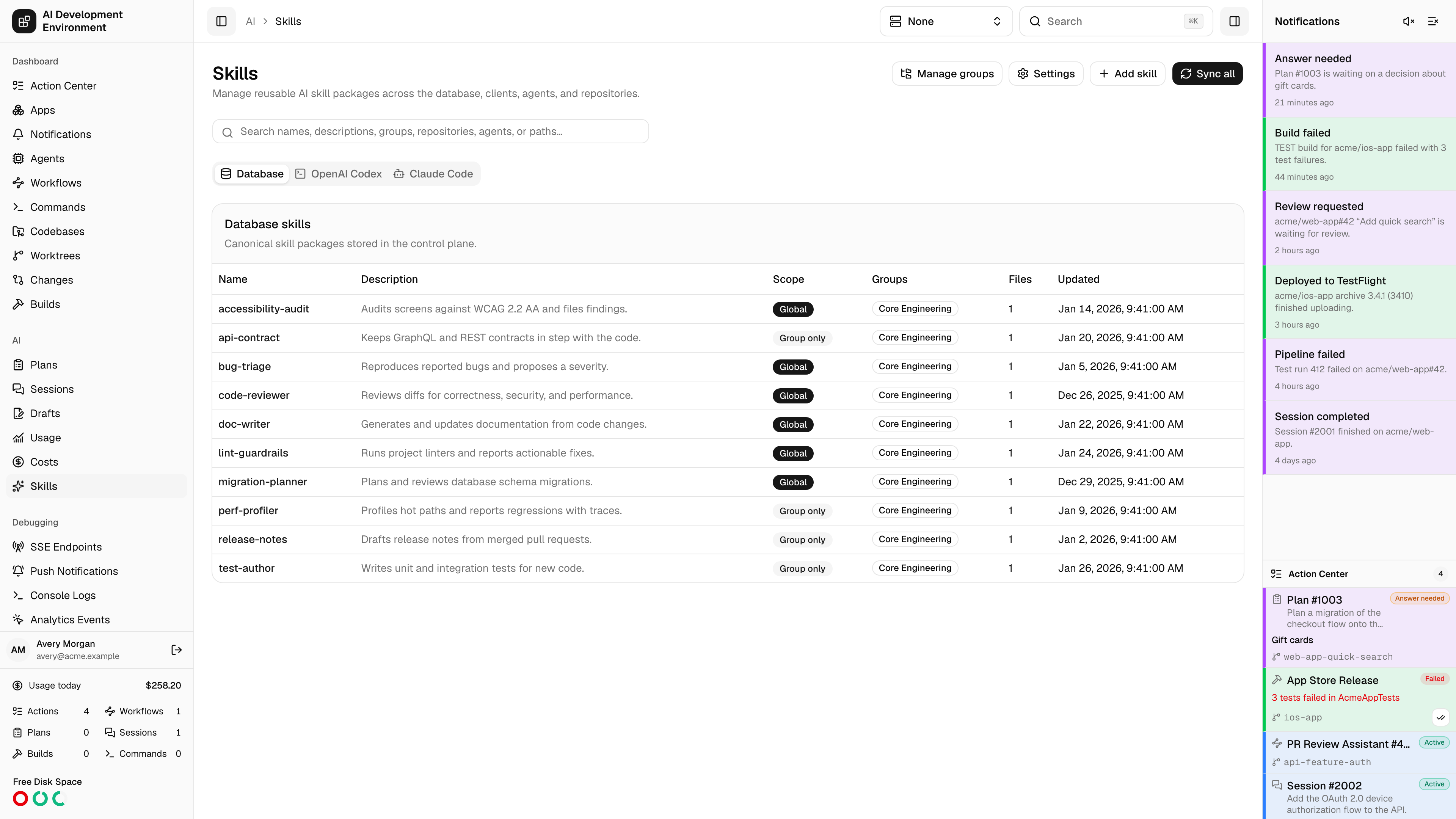
Task: Toggle the right panel layout icon
Action: tap(1234, 21)
